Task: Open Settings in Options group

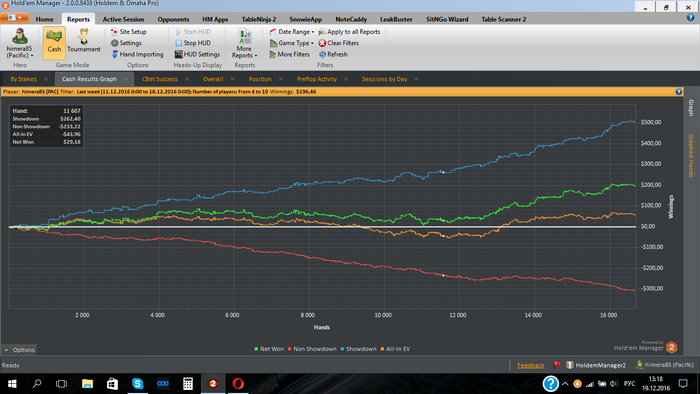Action: [x=126, y=43]
